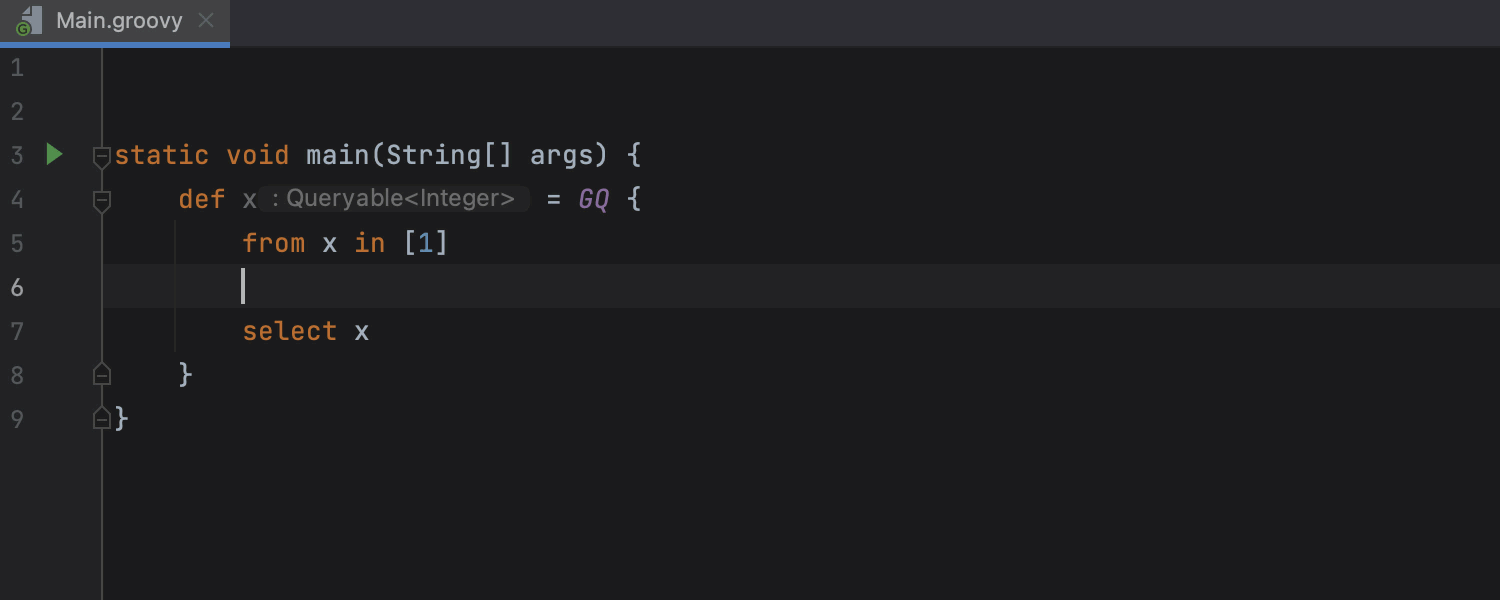Click the 'def' keyword on line 4
Screen dimensions: 1500x600
pos(202,199)
